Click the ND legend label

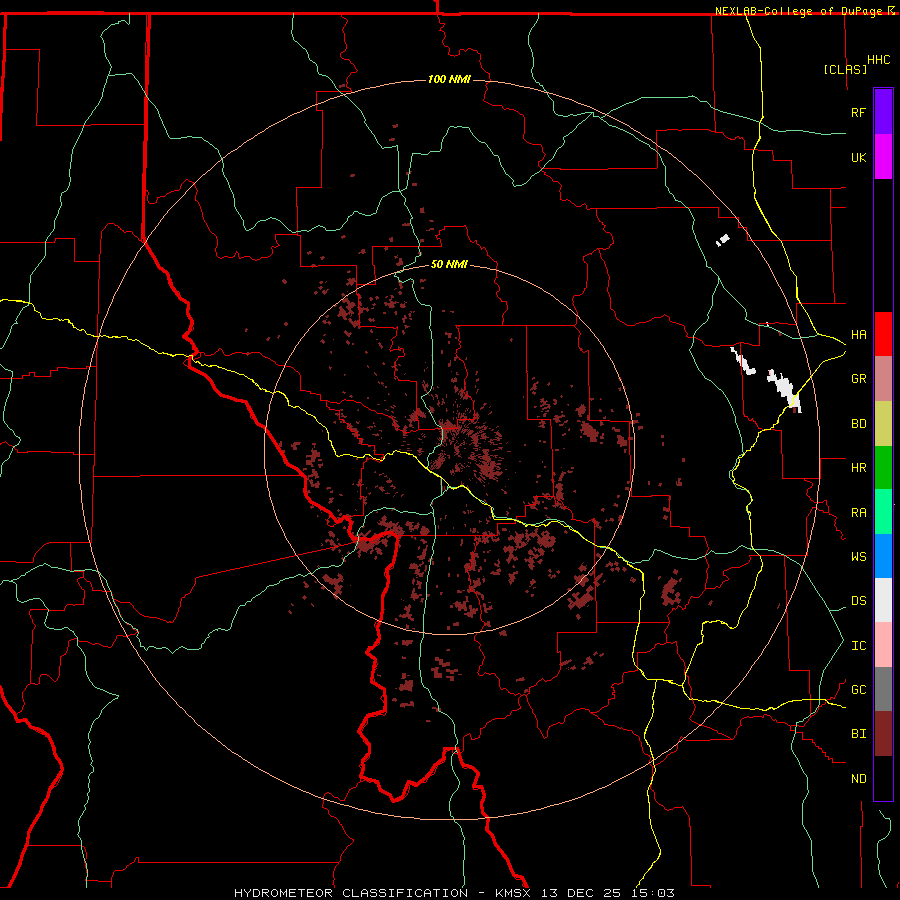tap(858, 779)
